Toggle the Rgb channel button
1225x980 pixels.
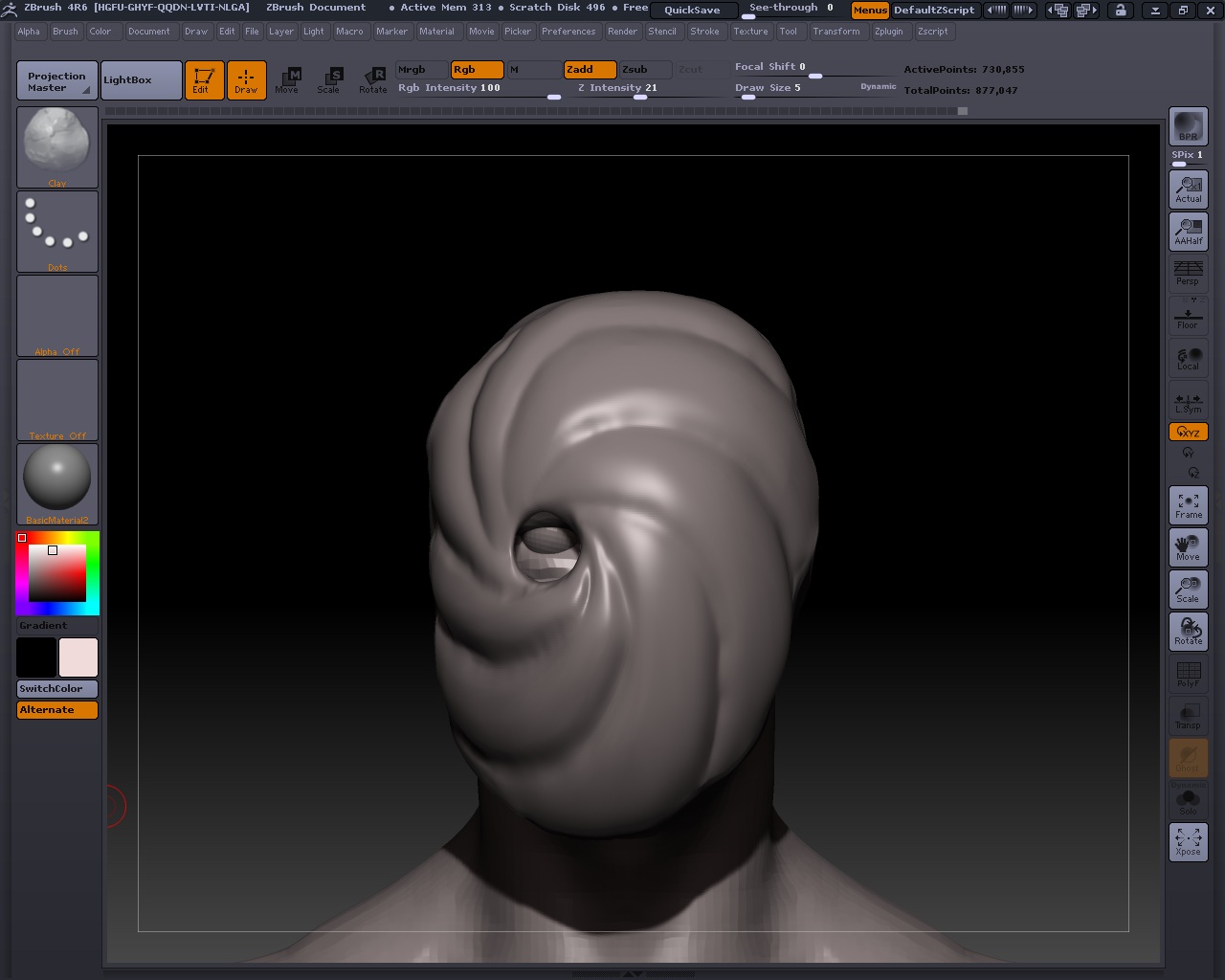point(477,70)
